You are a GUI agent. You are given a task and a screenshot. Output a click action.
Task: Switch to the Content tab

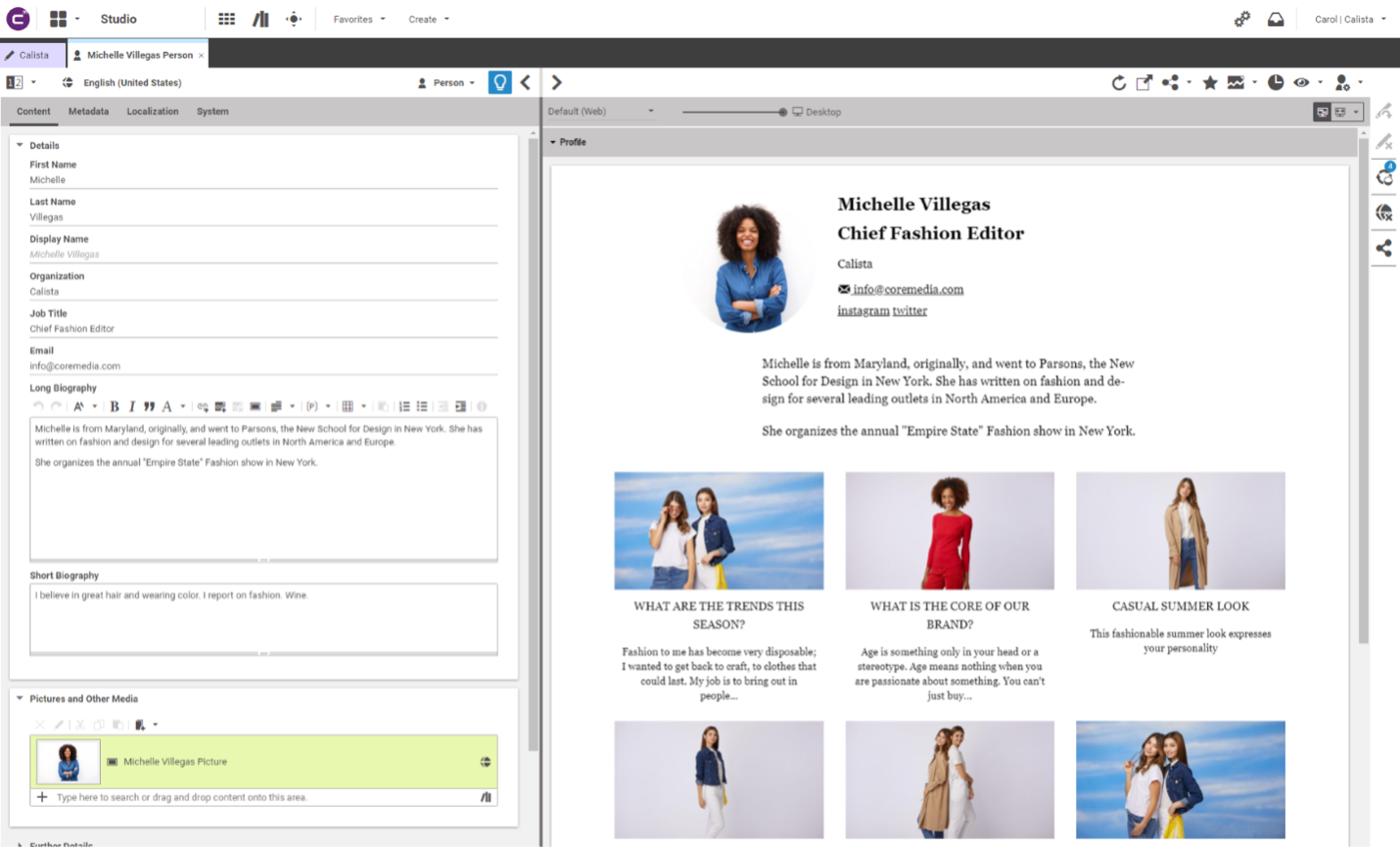(x=33, y=112)
